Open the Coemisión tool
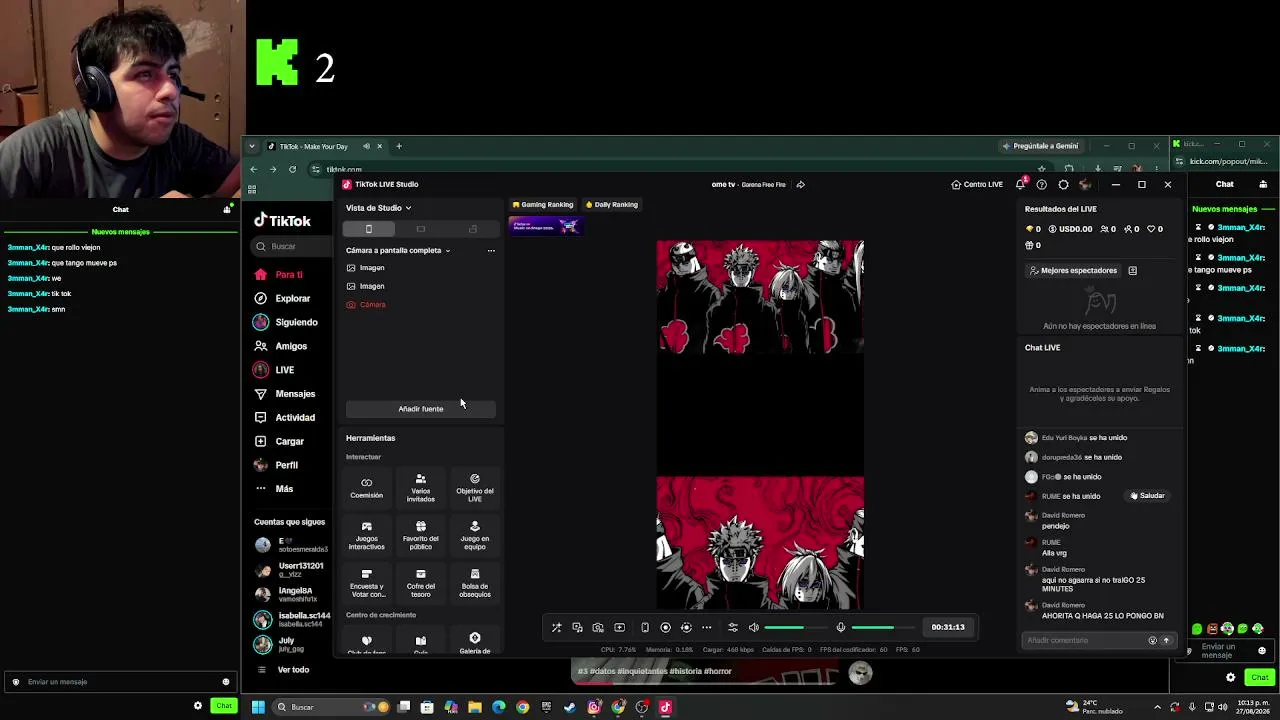This screenshot has height=720, width=1280. 367,487
